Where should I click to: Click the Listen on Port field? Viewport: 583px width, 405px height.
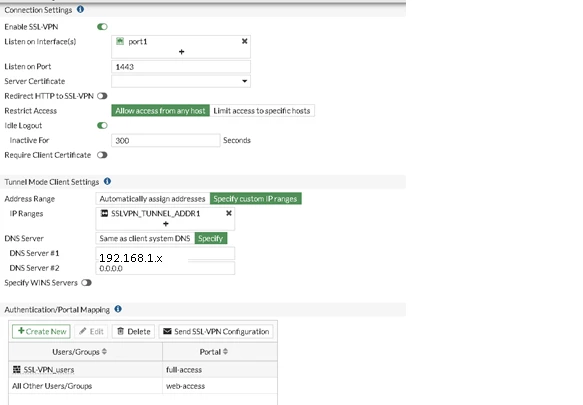click(x=181, y=67)
